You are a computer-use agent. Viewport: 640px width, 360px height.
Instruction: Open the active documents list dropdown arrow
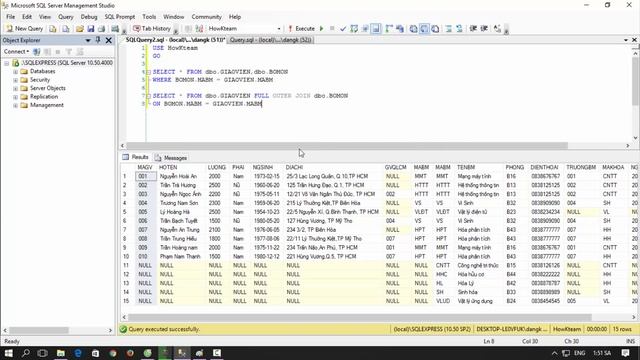coord(626,40)
